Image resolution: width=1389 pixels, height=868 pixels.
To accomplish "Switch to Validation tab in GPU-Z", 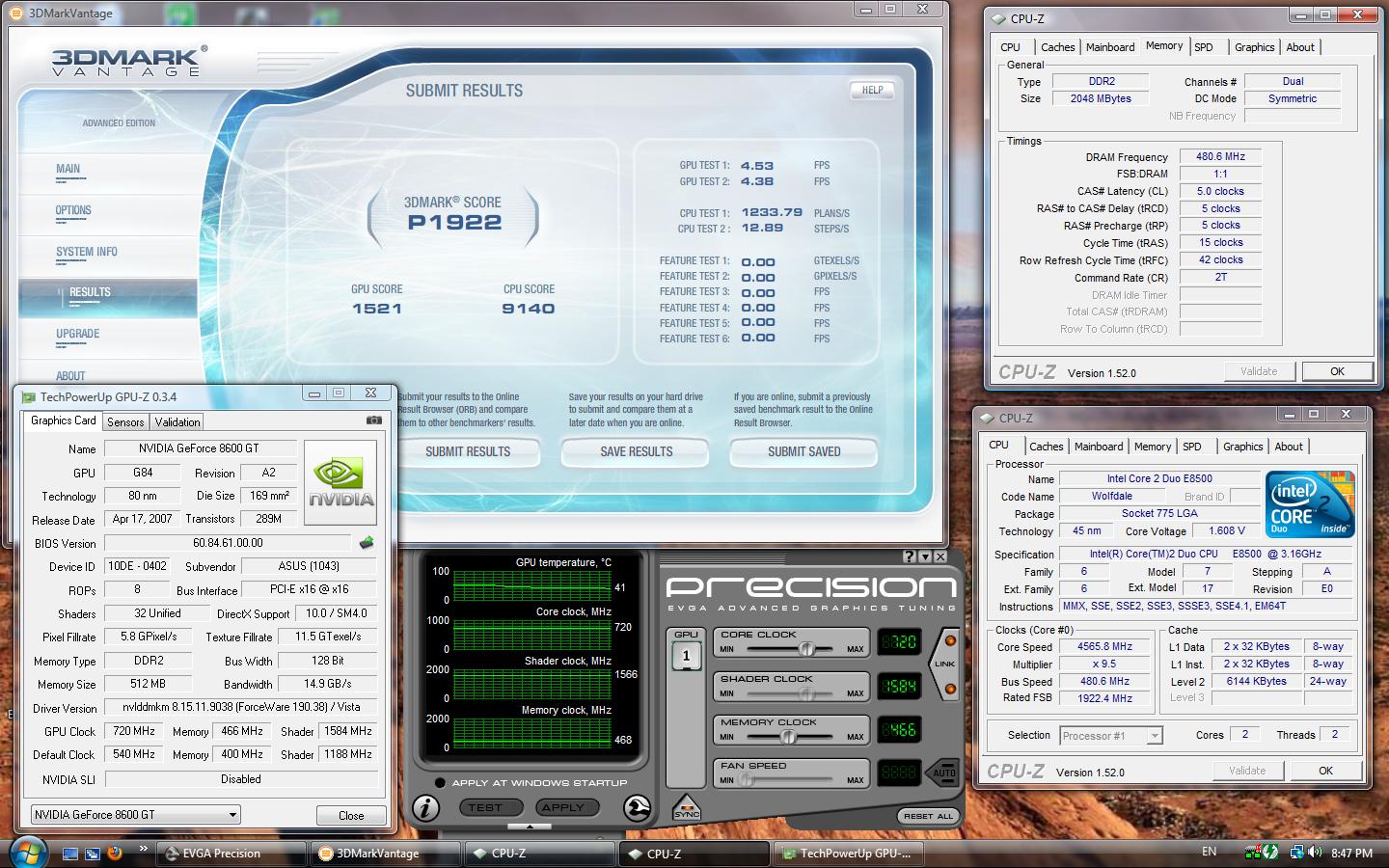I will 177,421.
